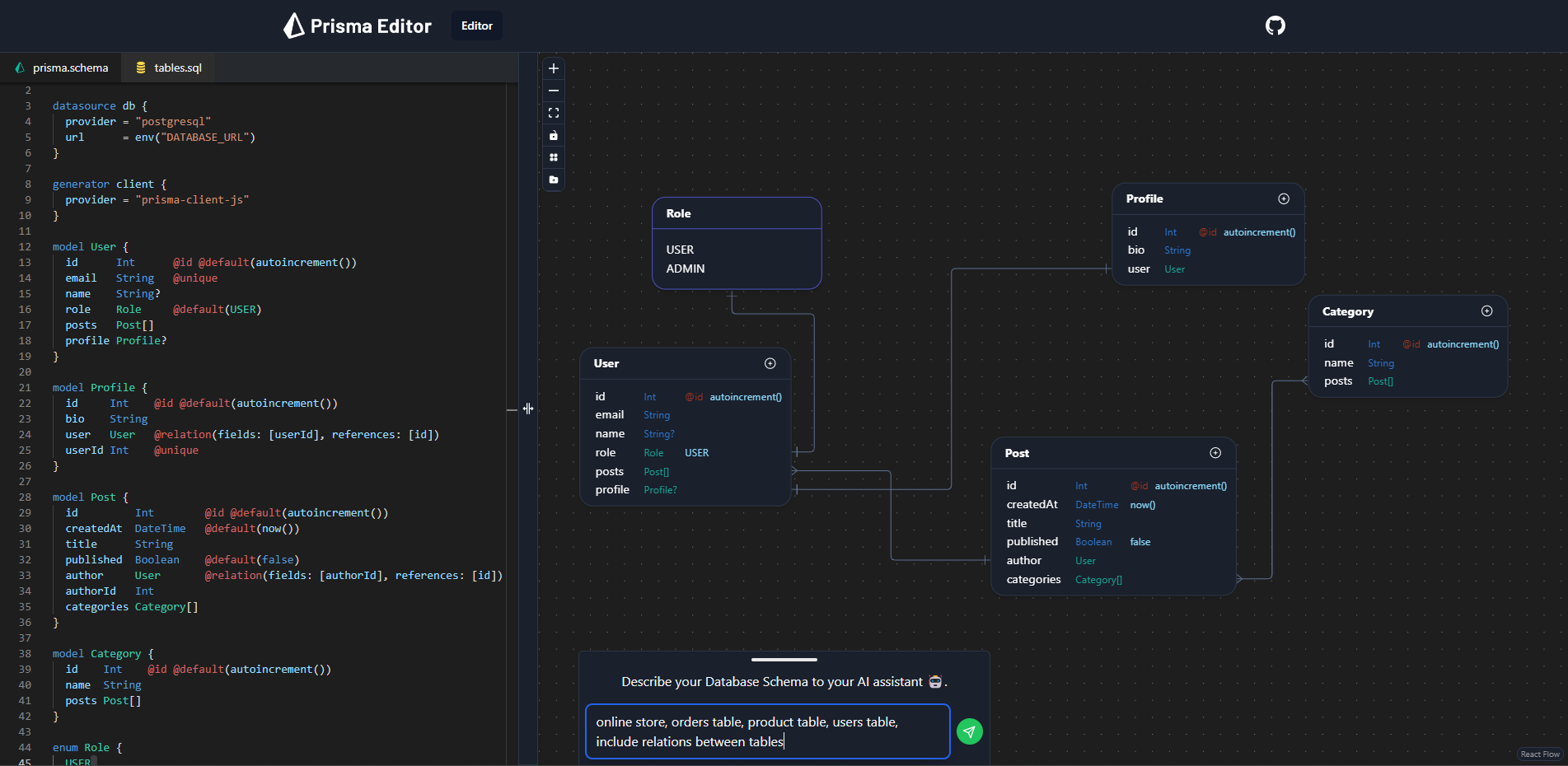This screenshot has height=766, width=1568.
Task: Select the Role enum node header
Action: (737, 213)
